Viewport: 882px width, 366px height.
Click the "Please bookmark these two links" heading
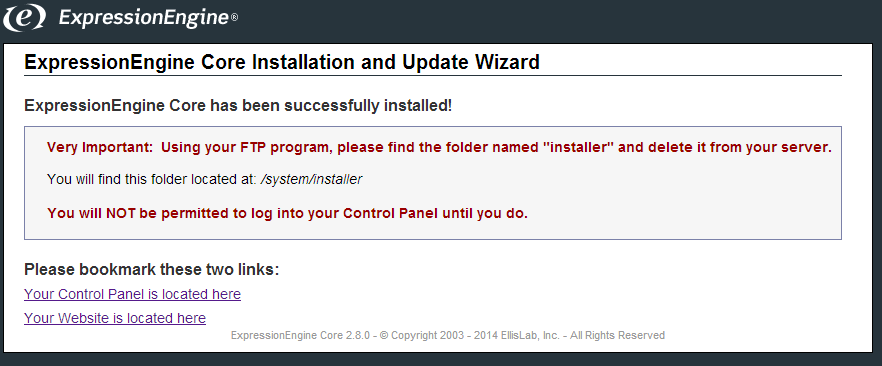point(151,270)
